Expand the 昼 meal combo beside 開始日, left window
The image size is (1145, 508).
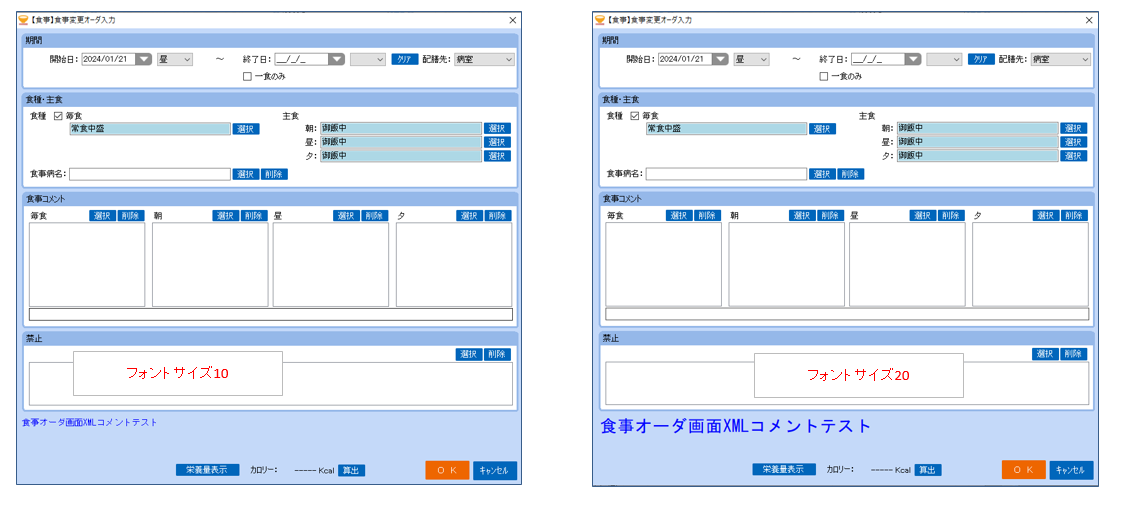tap(175, 60)
